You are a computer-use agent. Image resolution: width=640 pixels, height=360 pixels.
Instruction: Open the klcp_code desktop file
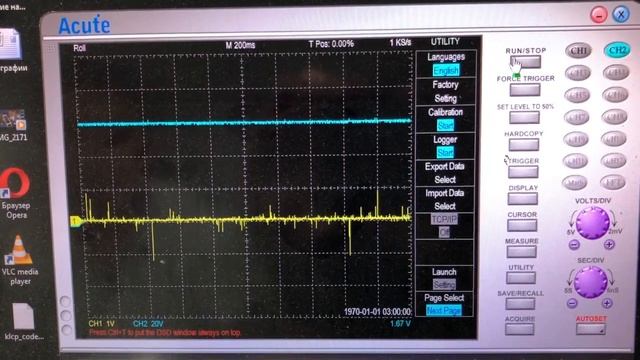(23, 322)
